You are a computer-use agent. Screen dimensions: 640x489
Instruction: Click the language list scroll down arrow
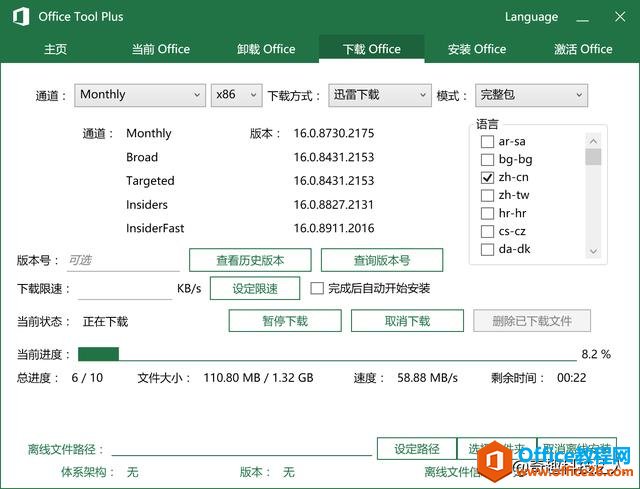click(x=593, y=251)
